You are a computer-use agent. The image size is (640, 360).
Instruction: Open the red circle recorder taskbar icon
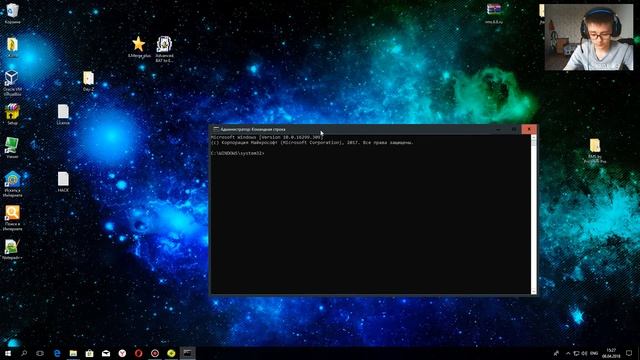(155, 353)
